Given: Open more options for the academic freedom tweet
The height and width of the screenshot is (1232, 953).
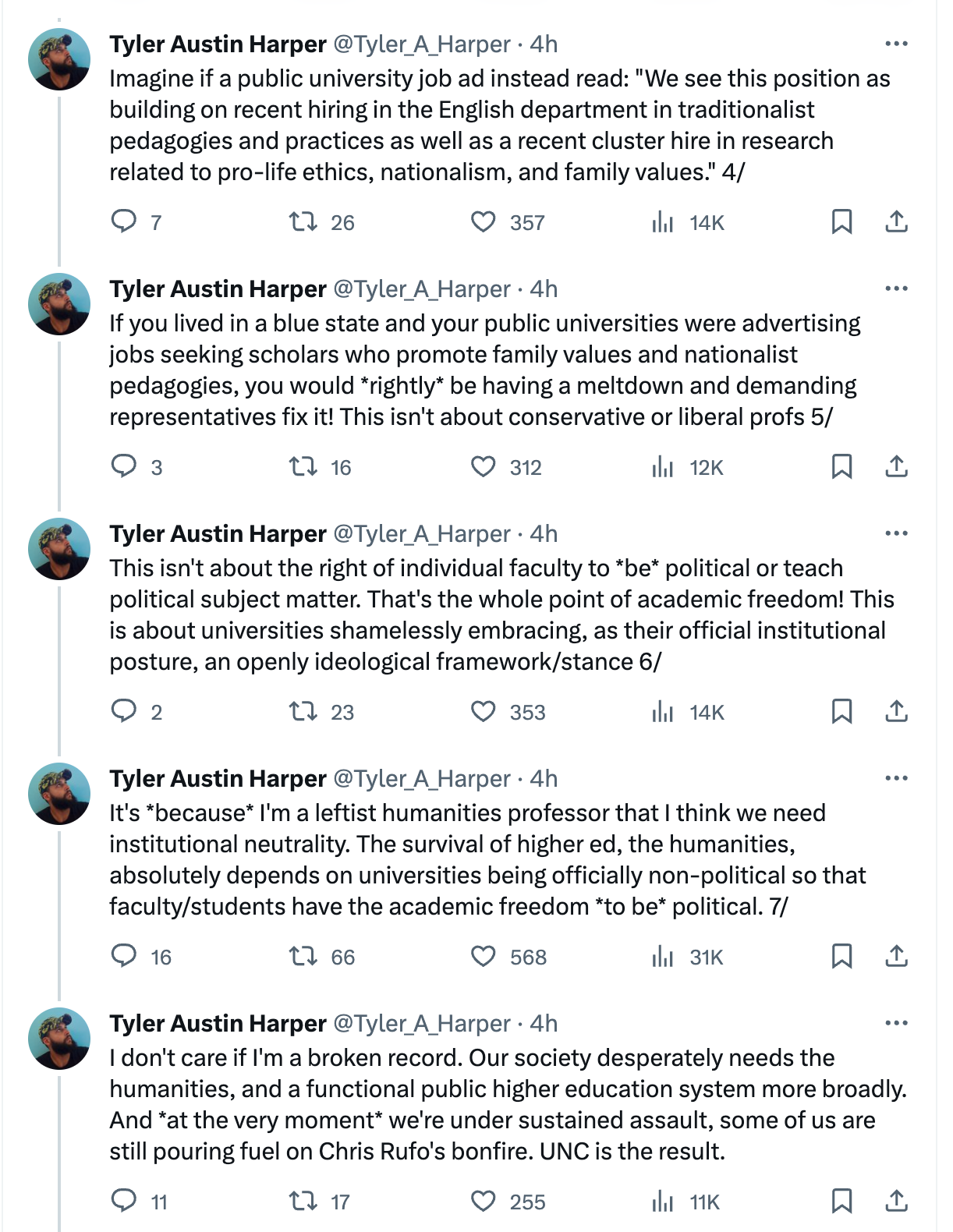Looking at the screenshot, I should (897, 533).
